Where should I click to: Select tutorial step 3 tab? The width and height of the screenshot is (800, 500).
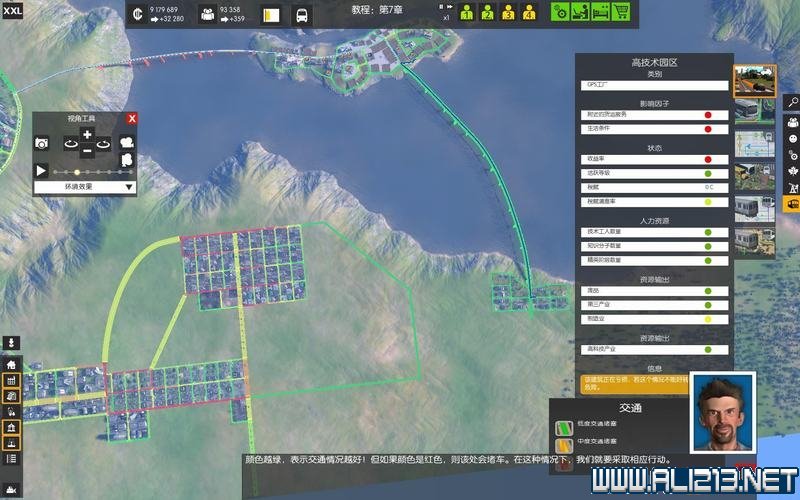pyautogui.click(x=508, y=13)
